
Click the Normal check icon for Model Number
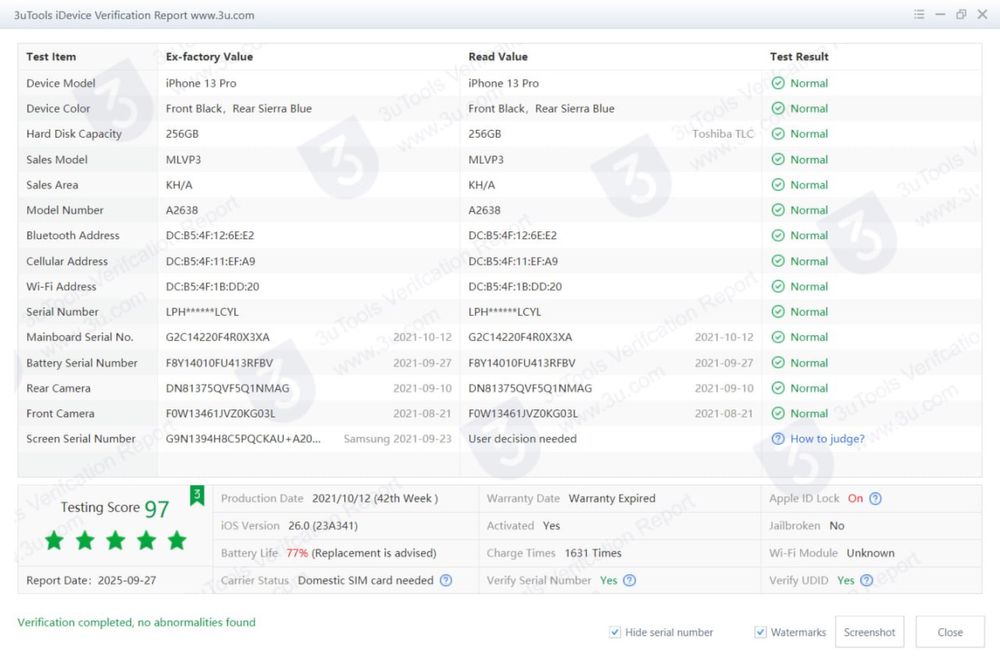(778, 210)
